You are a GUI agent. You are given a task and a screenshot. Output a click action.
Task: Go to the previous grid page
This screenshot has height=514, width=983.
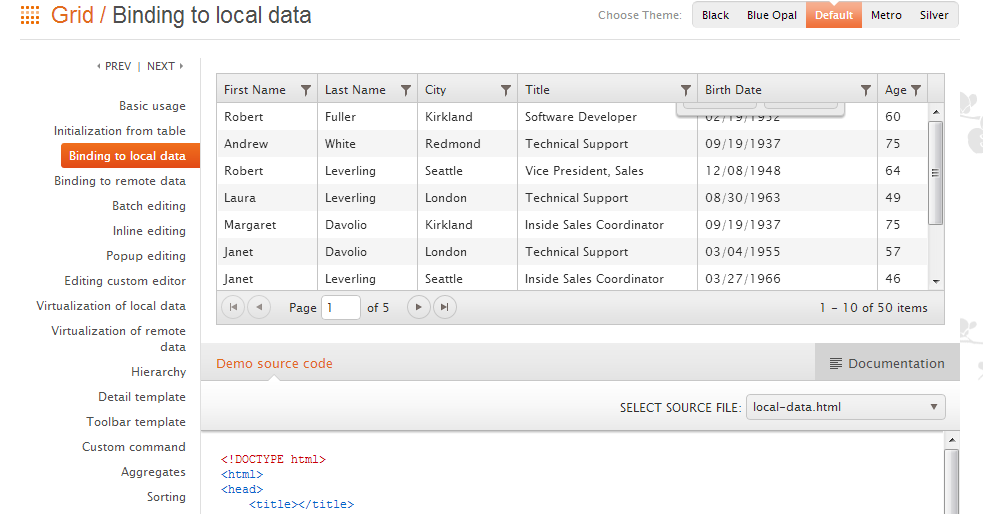click(259, 308)
